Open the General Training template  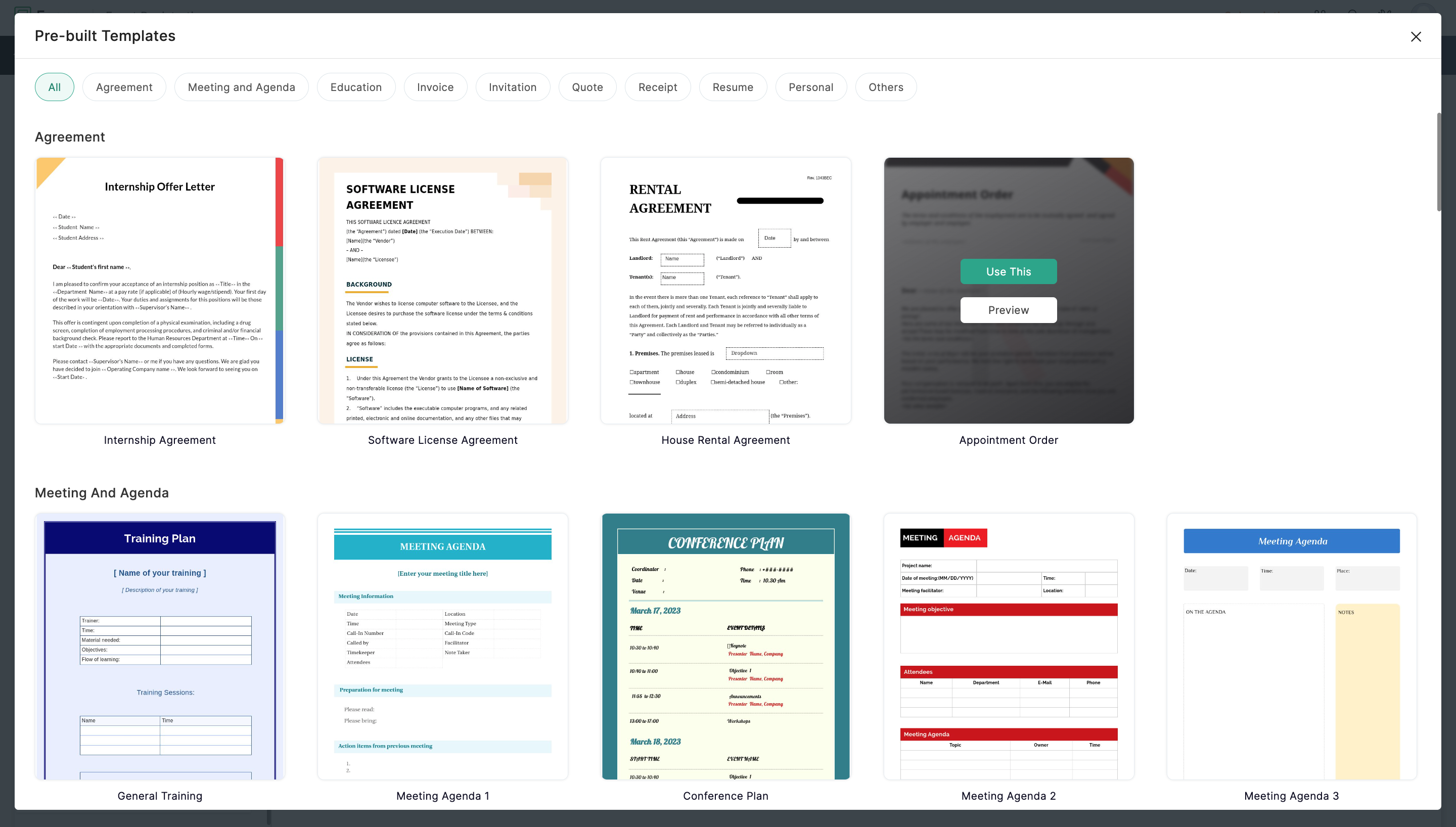160,646
